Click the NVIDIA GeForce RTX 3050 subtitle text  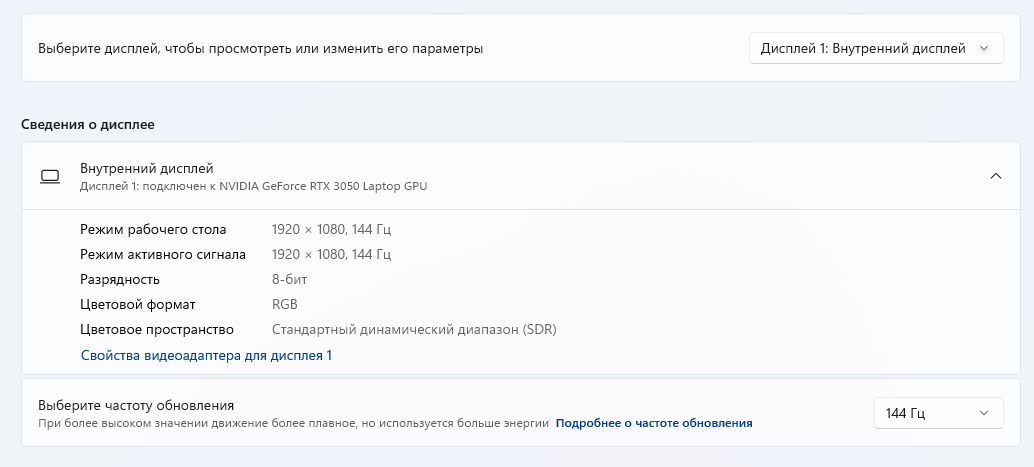point(254,186)
